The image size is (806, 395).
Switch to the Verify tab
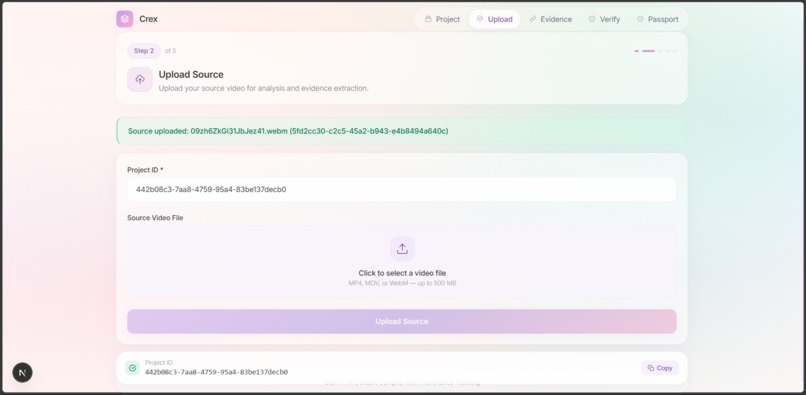[x=604, y=19]
